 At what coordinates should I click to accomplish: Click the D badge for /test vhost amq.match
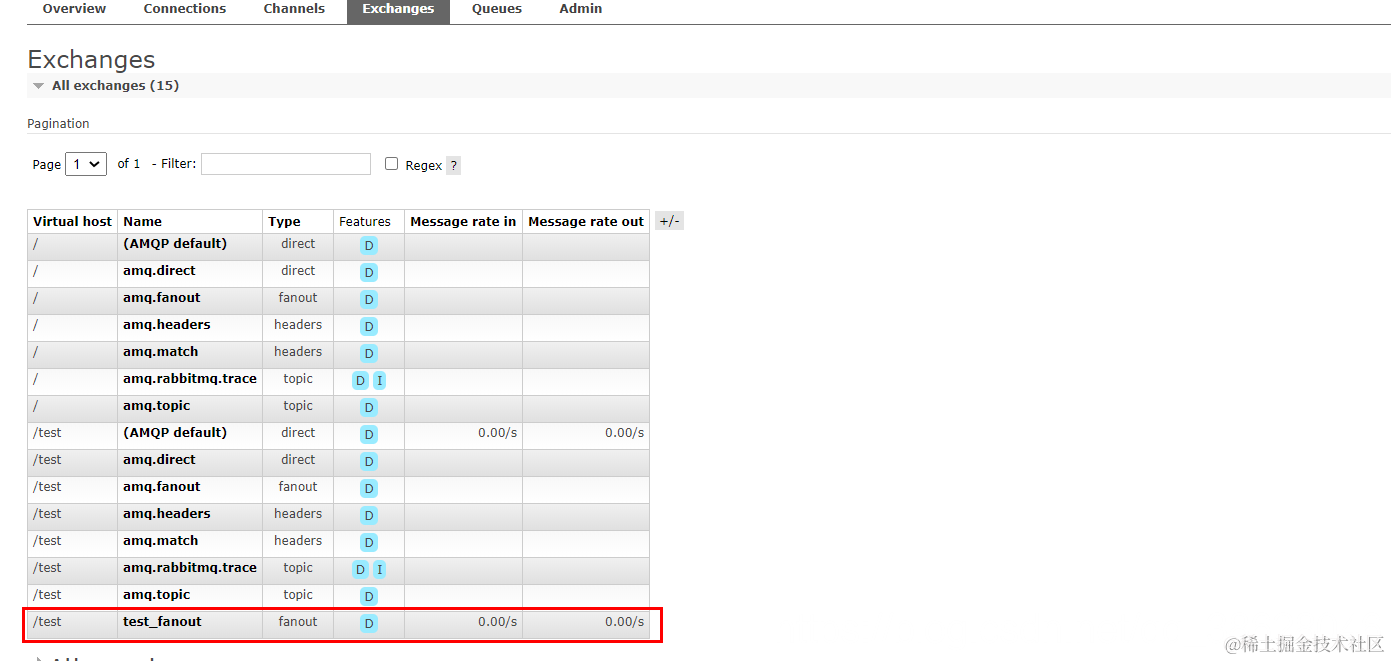click(369, 543)
